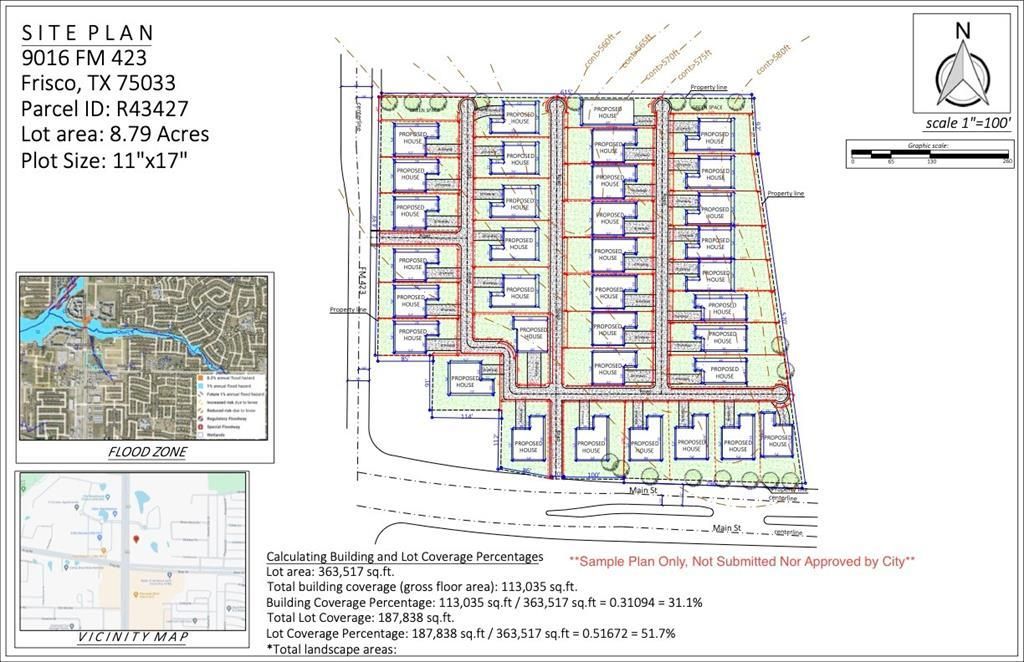Open the Flood Zone aerial map image

(143, 357)
